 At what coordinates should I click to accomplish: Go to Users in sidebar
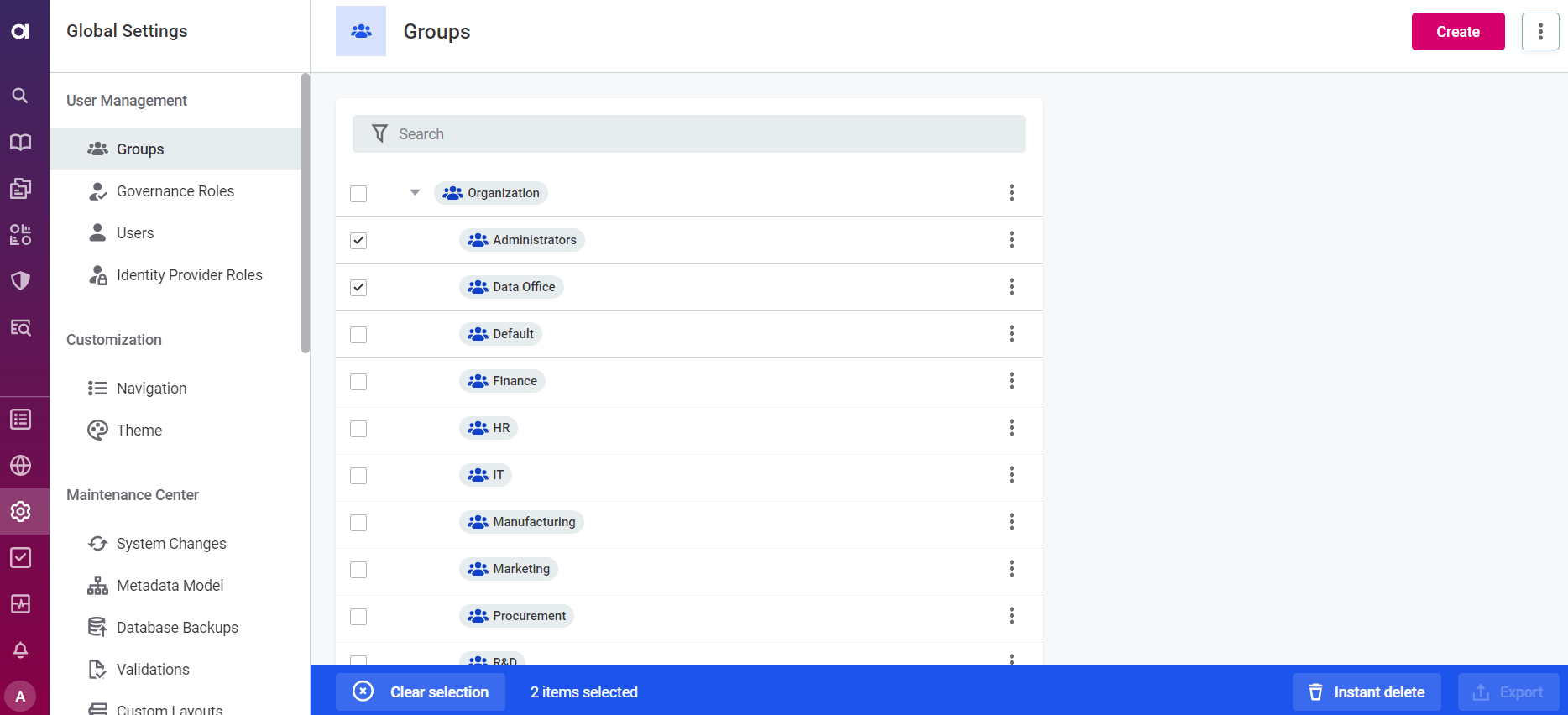[134, 233]
